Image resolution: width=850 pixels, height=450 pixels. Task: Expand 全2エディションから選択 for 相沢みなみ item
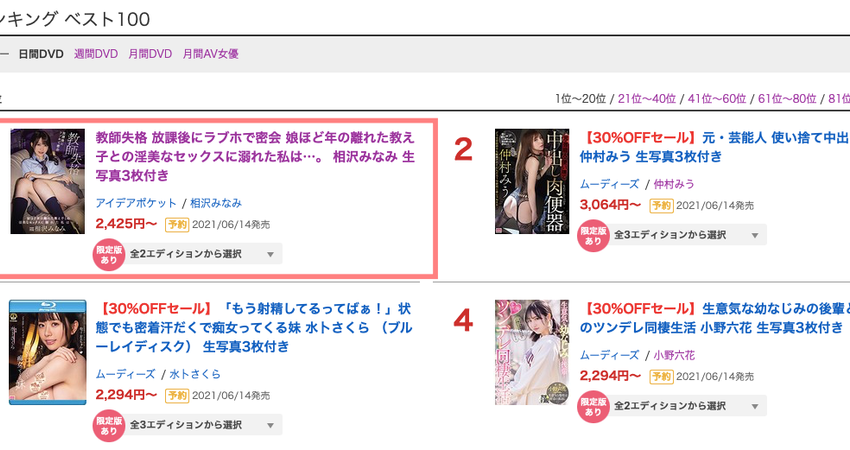pos(202,254)
